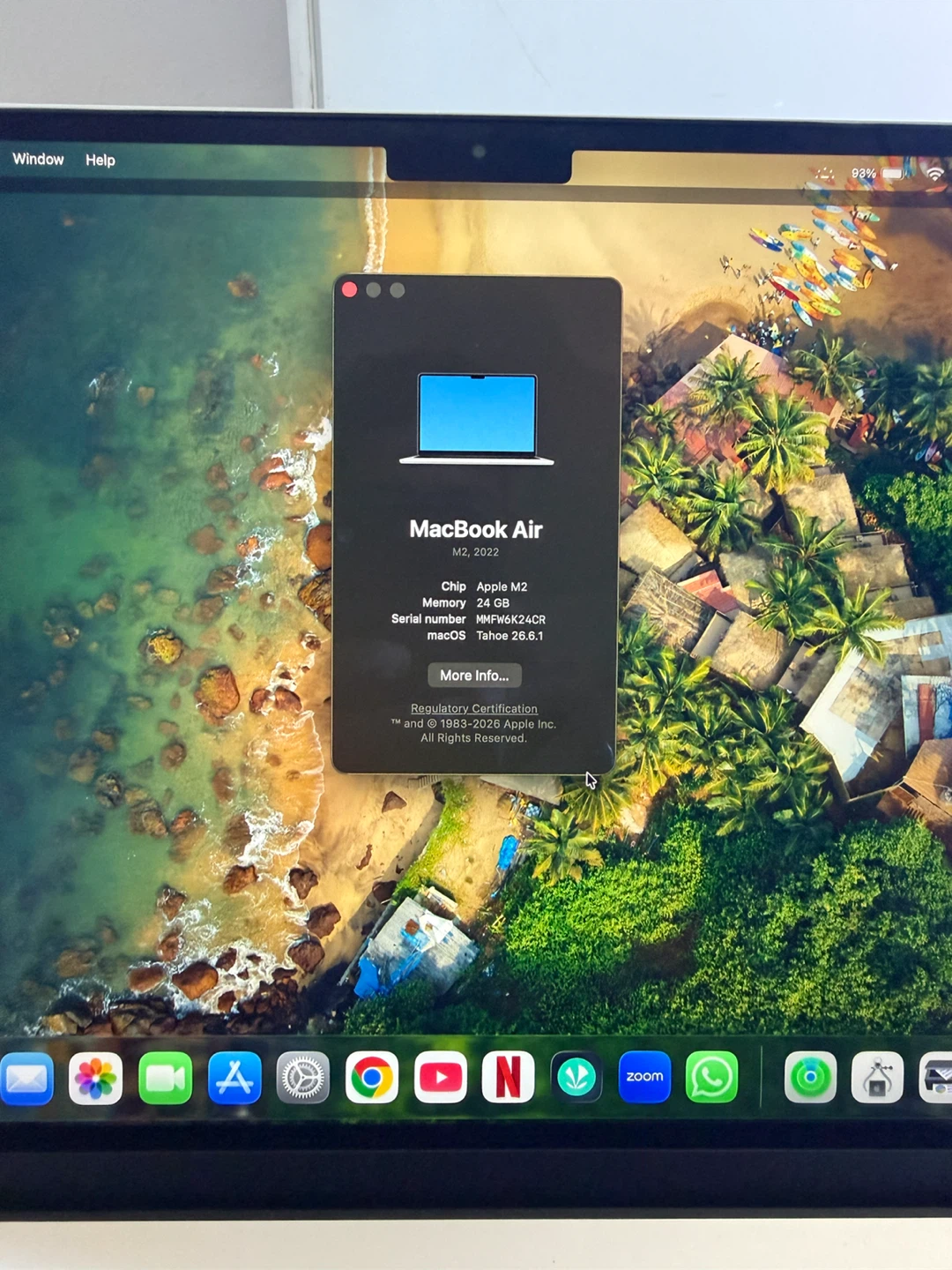Click the More Info... button
Image resolution: width=952 pixels, height=1270 pixels.
[474, 676]
